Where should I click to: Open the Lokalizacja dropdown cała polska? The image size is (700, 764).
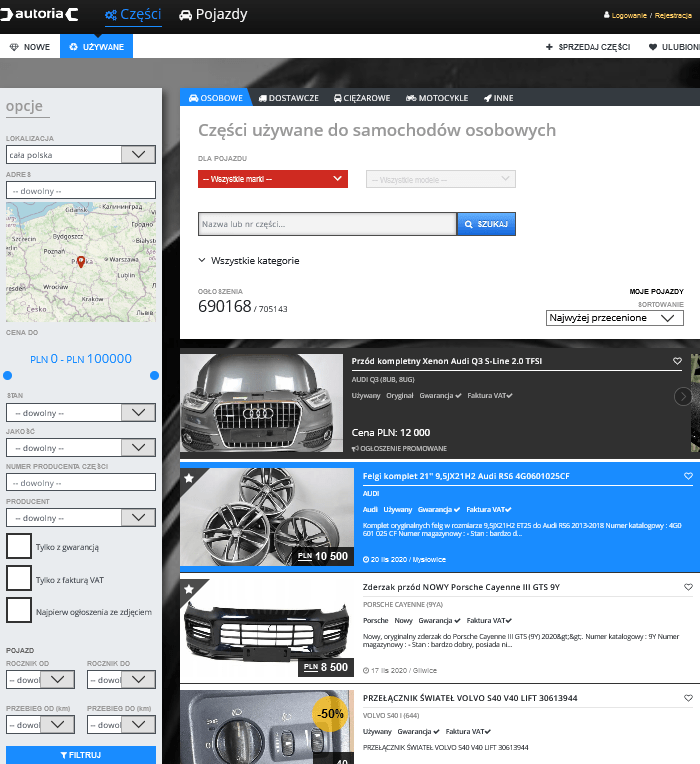click(81, 155)
